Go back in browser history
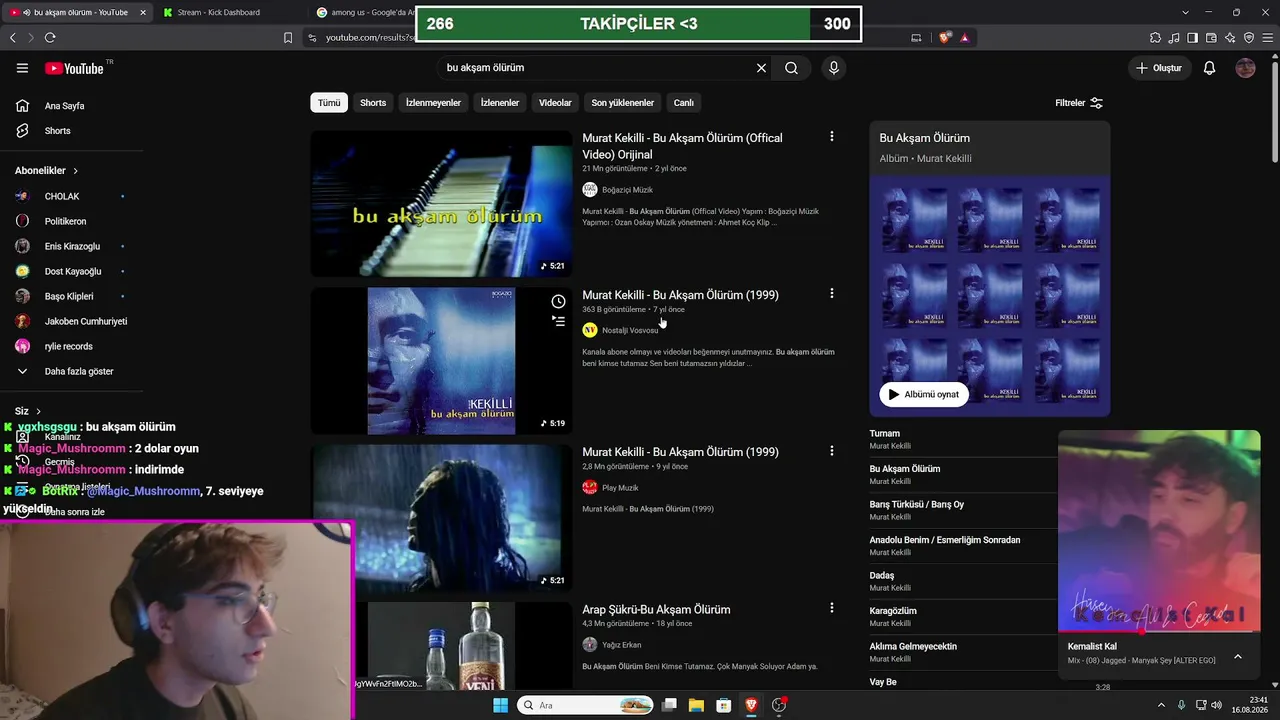This screenshot has height=720, width=1280. (12, 38)
